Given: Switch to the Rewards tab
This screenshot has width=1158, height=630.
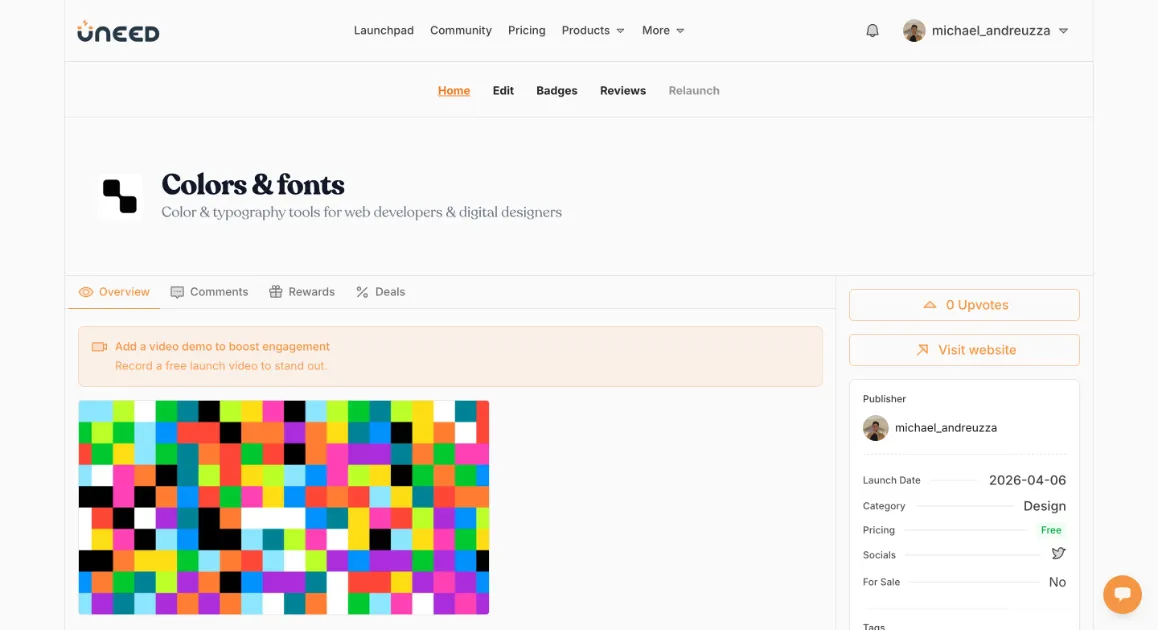Looking at the screenshot, I should 302,292.
